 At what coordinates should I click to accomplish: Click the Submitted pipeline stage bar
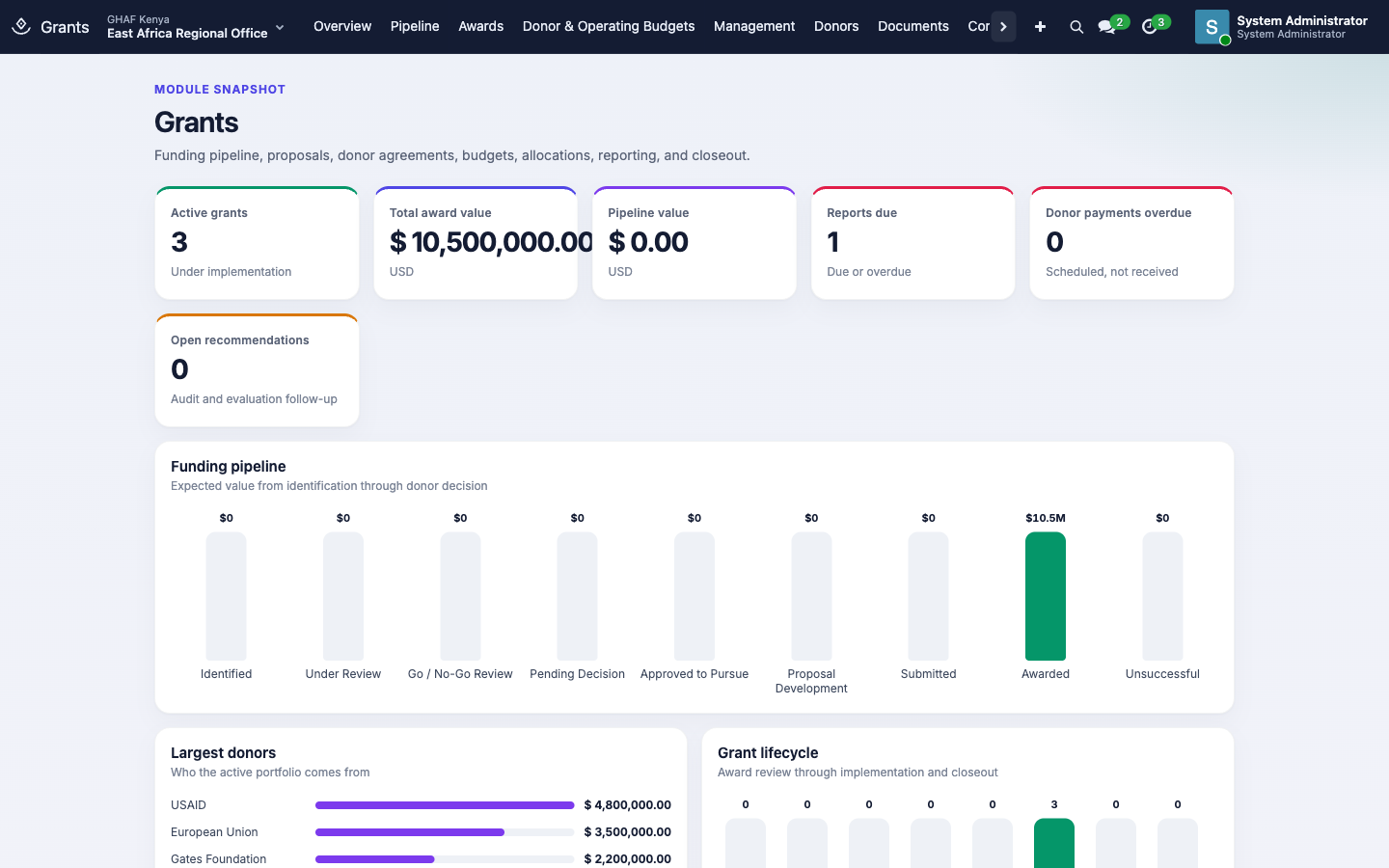(928, 596)
